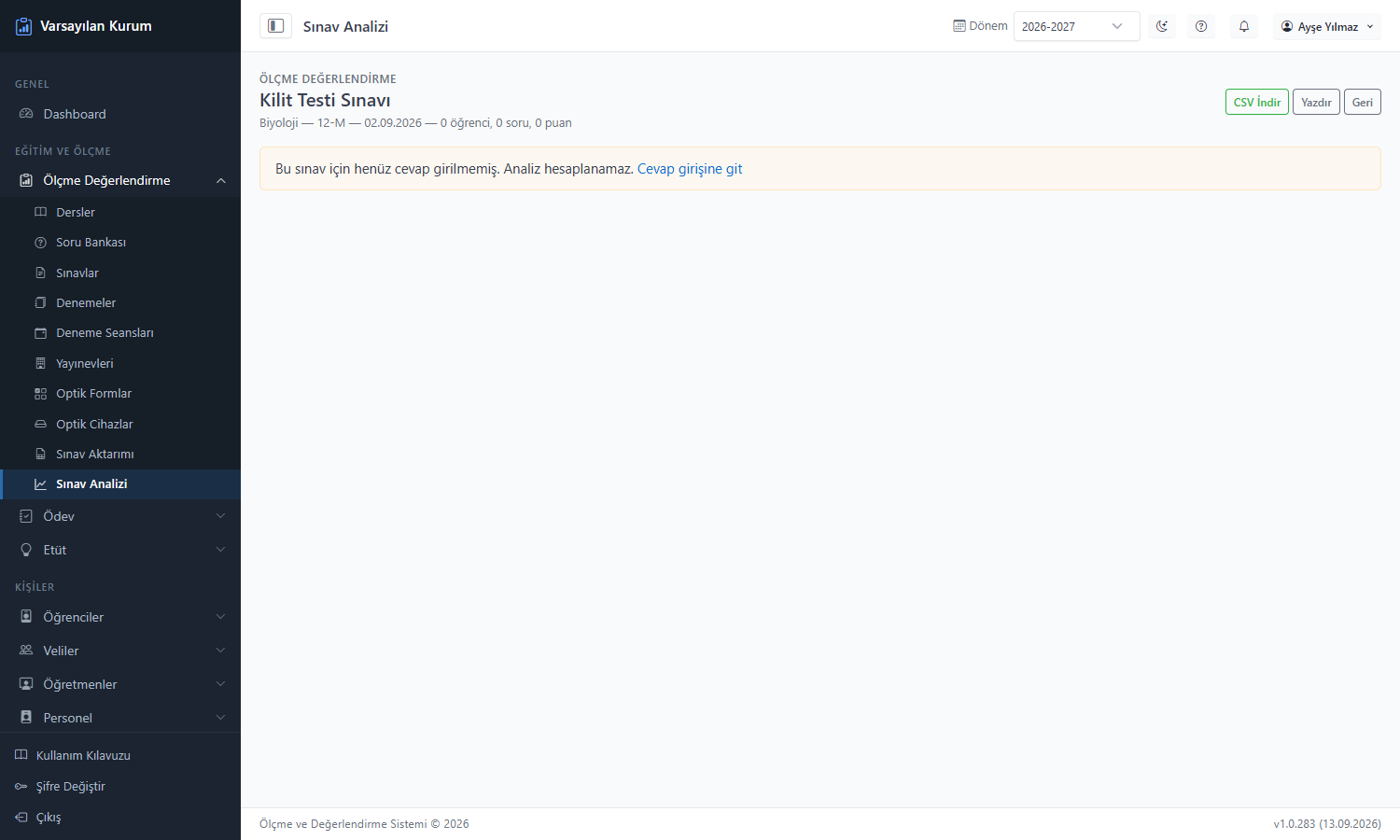Open the Dönem 2026-2027 dropdown
Screen dimensions: 1400x840
(x=1076, y=26)
